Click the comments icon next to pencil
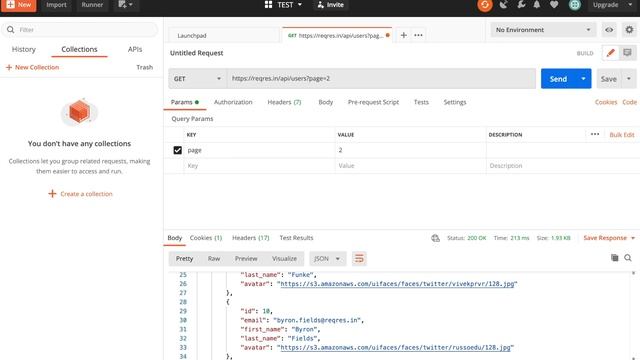640x360 pixels. point(627,53)
